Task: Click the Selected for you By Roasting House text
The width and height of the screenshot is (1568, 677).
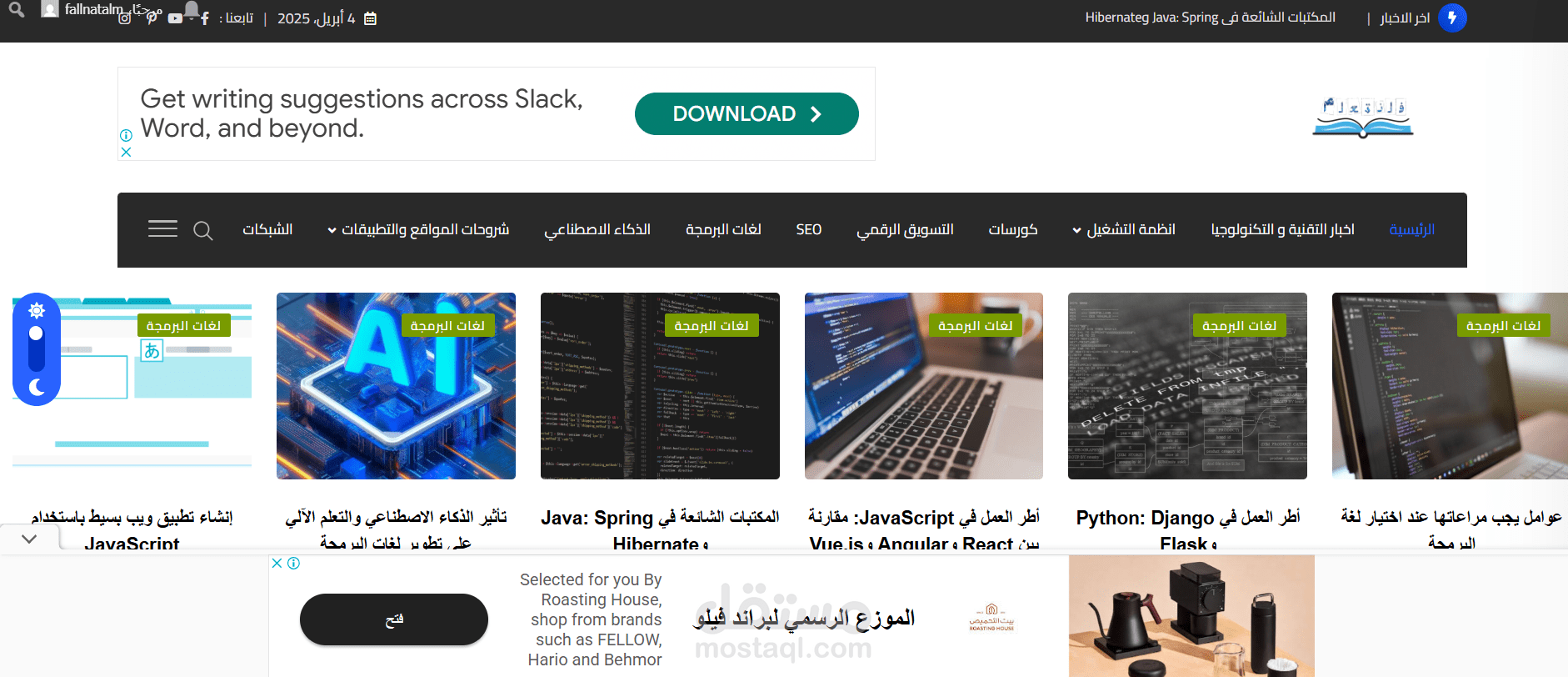Action: pos(591,619)
